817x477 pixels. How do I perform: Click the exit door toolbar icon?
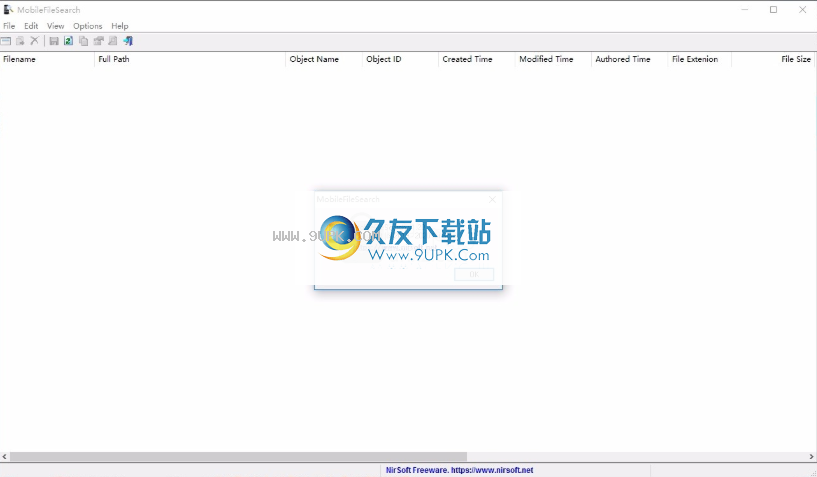point(128,41)
